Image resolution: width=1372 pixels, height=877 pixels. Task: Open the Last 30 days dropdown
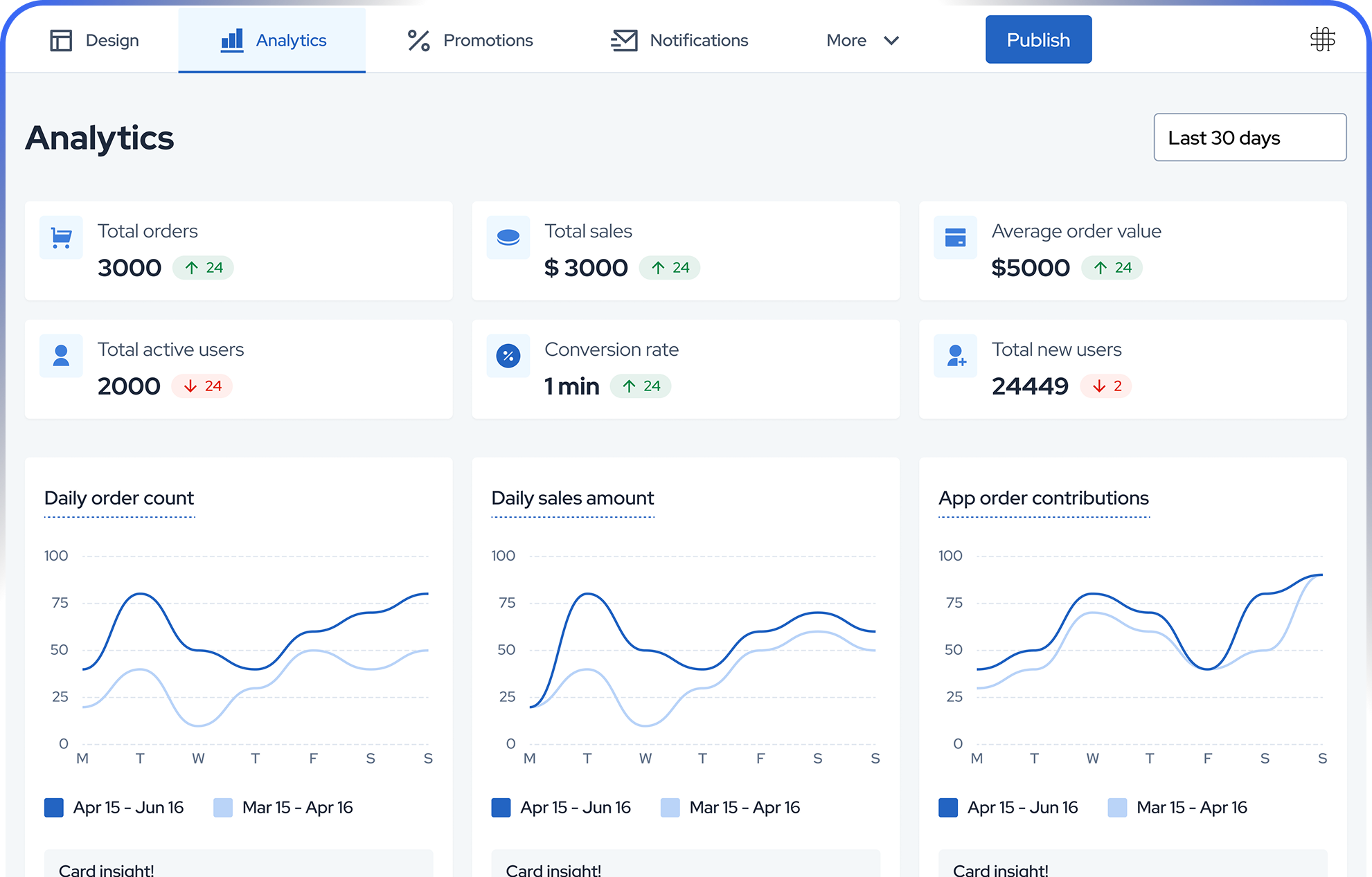coord(1249,138)
